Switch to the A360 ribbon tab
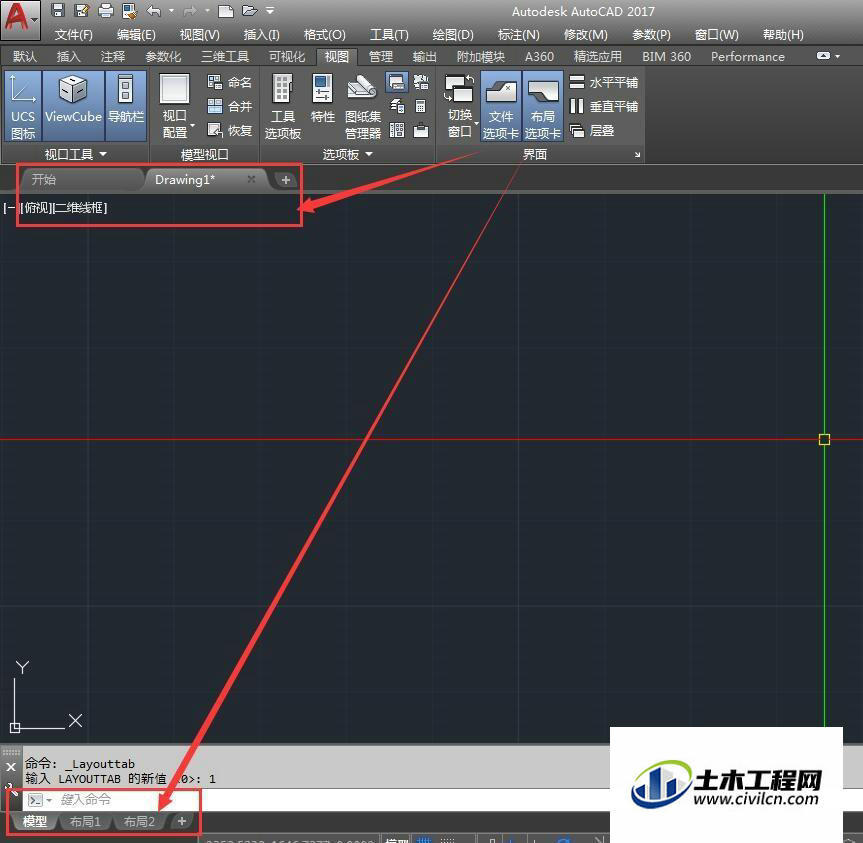The width and height of the screenshot is (863, 843). (539, 57)
